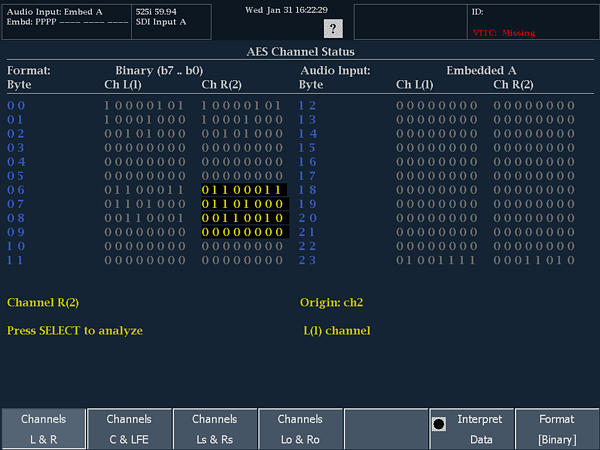The image size is (600, 450).
Task: Click the VITC: Missing warning text
Action: tap(503, 33)
